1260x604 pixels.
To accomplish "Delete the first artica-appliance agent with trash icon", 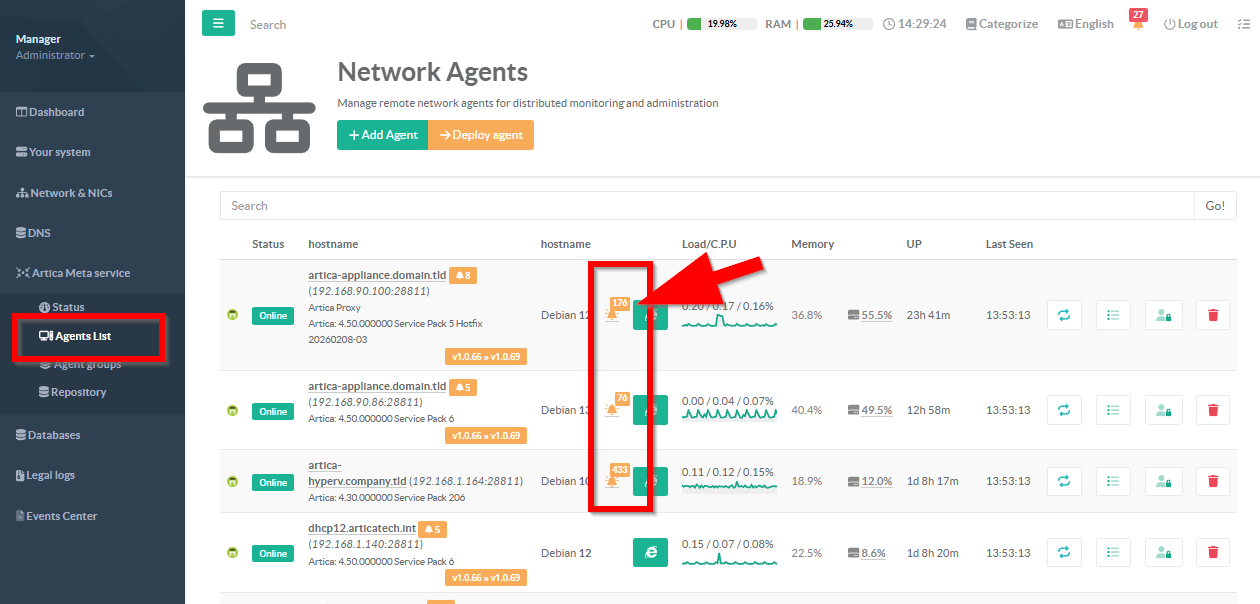I will pyautogui.click(x=1213, y=315).
